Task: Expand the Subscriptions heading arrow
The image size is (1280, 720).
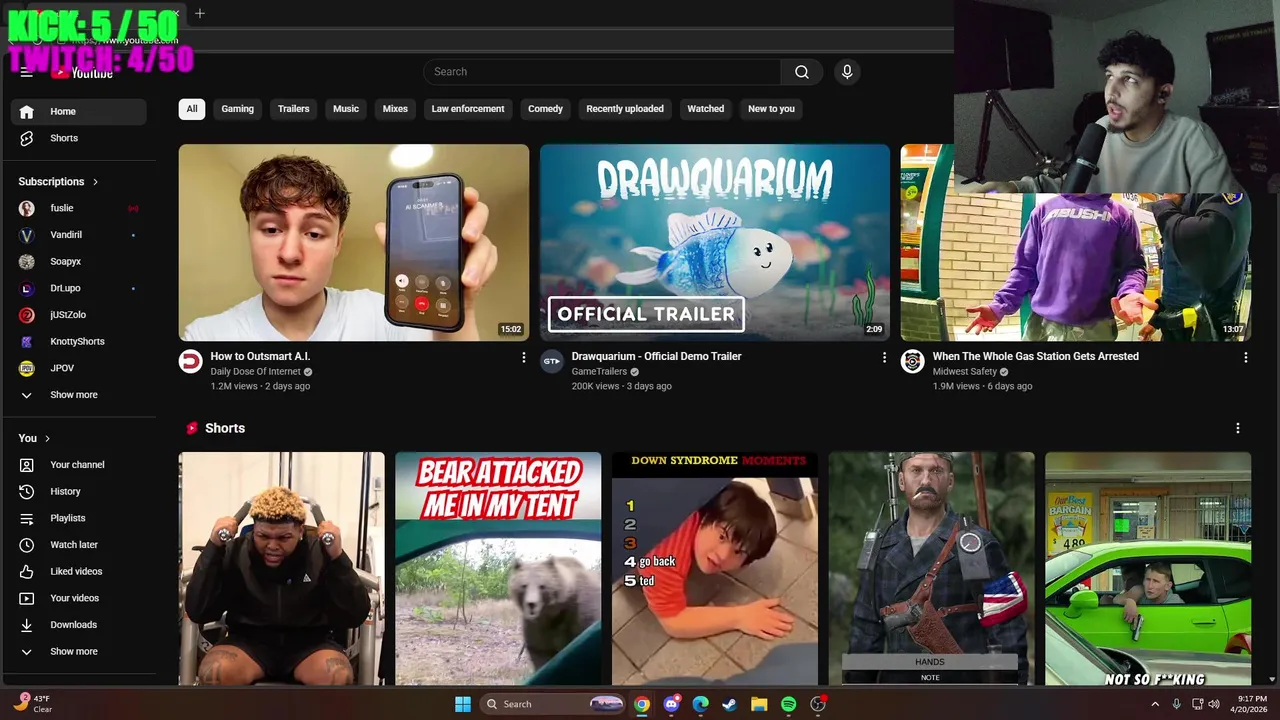Action: coord(96,182)
